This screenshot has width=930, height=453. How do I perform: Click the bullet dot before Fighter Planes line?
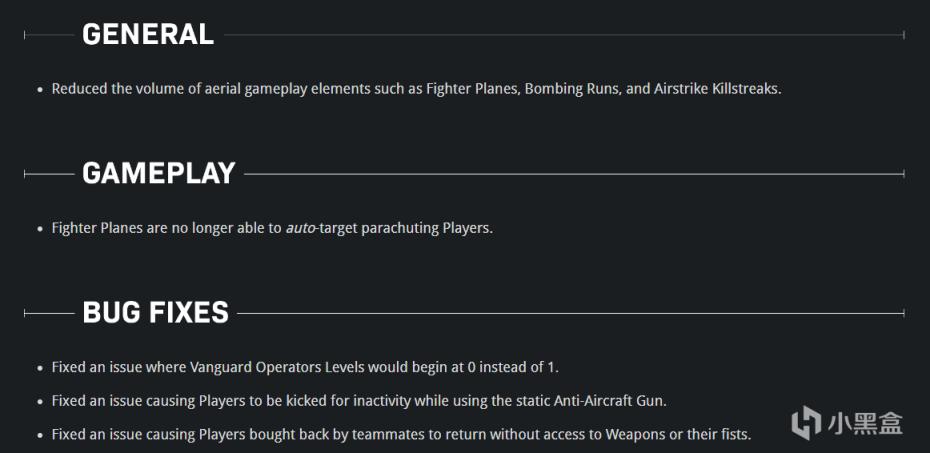[40, 229]
